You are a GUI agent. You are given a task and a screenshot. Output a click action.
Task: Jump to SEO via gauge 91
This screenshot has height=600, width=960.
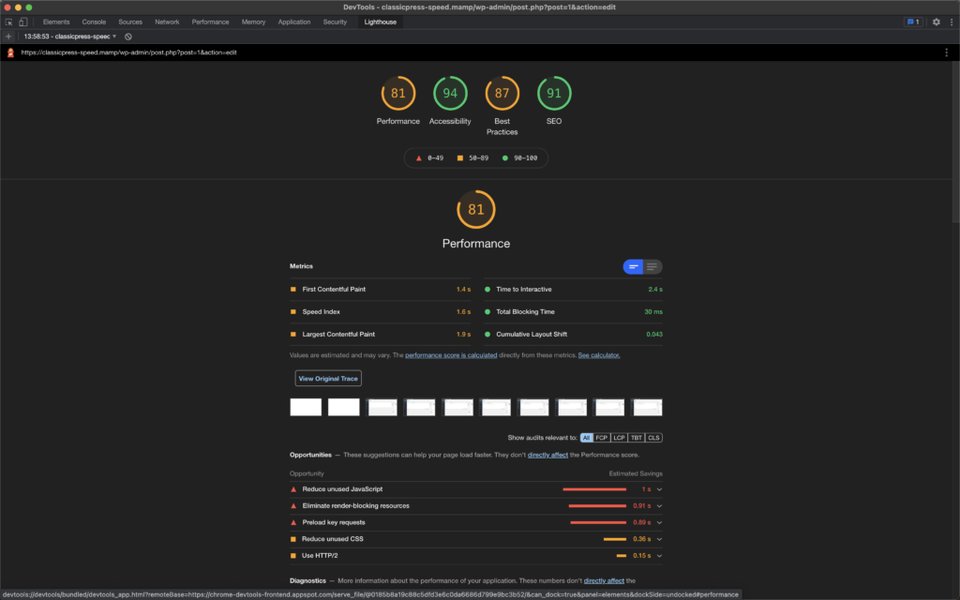click(554, 93)
